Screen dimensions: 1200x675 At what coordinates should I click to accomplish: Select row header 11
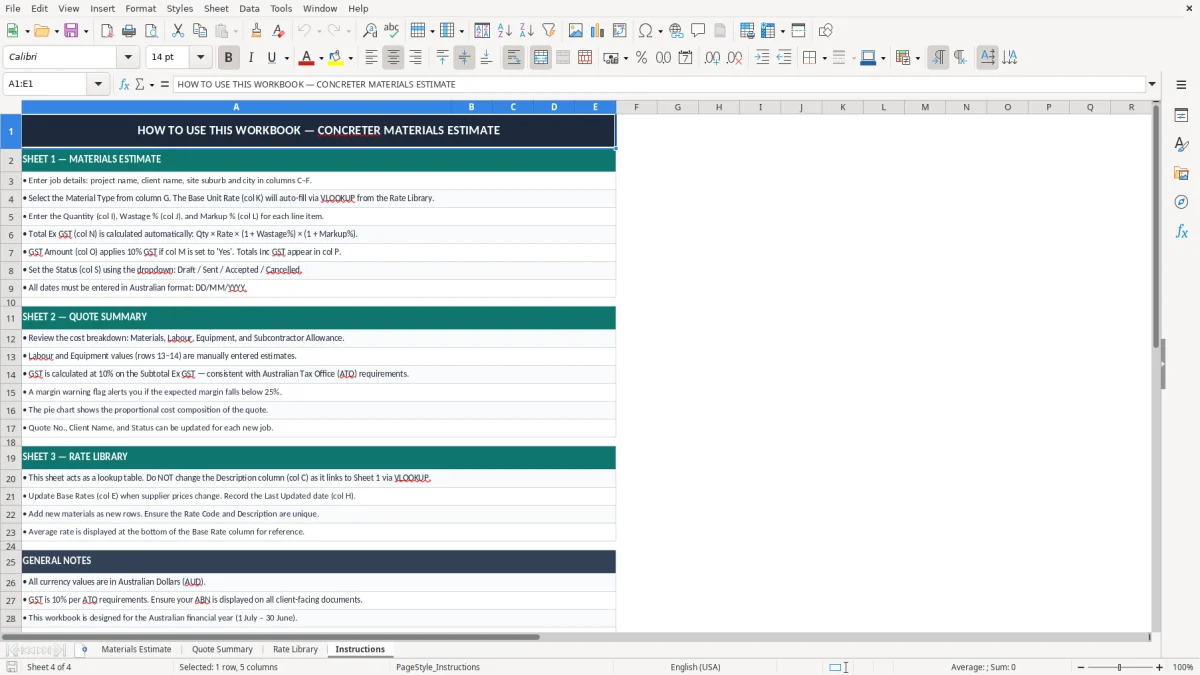(x=11, y=318)
